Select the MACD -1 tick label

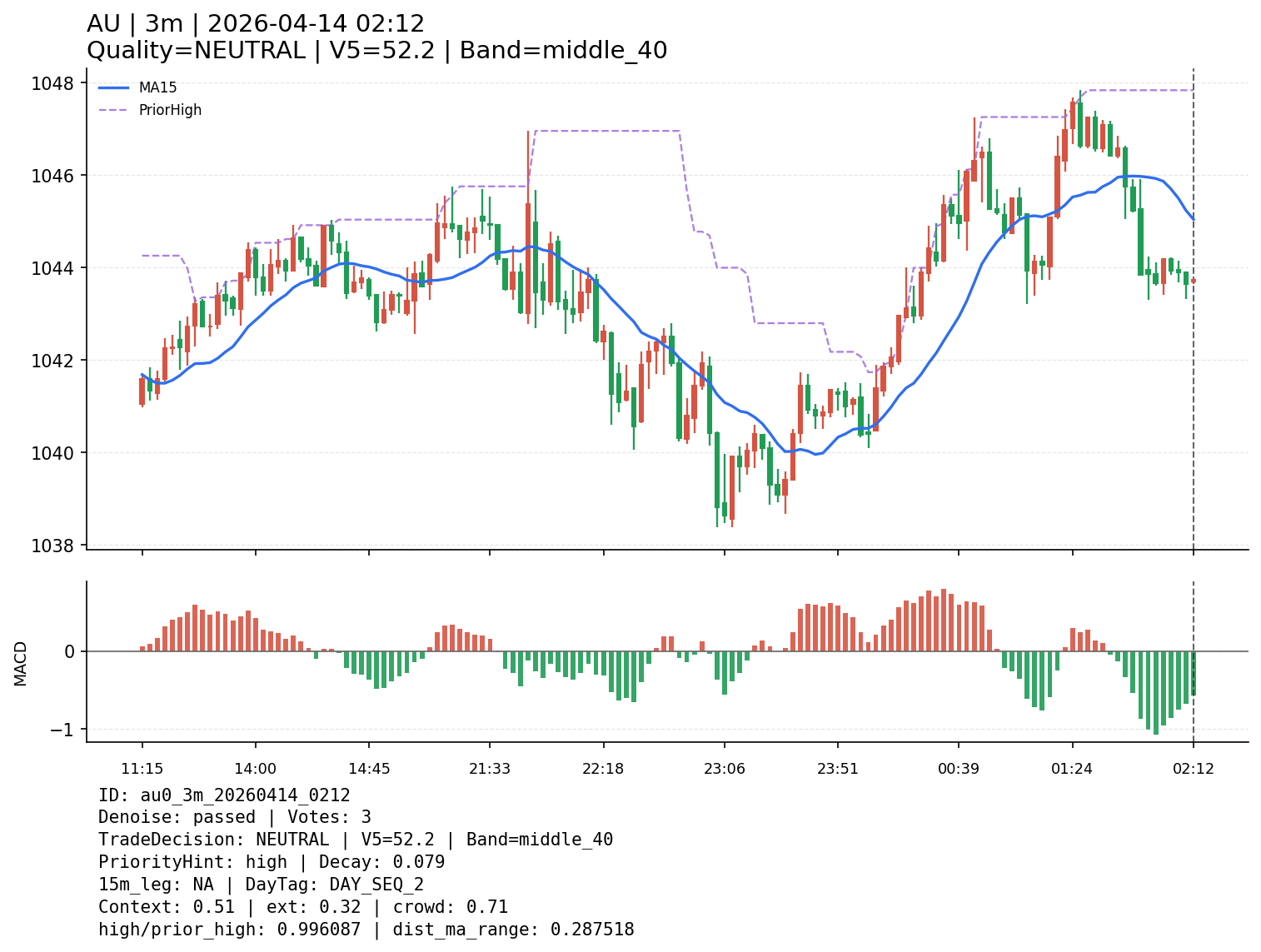click(x=64, y=730)
